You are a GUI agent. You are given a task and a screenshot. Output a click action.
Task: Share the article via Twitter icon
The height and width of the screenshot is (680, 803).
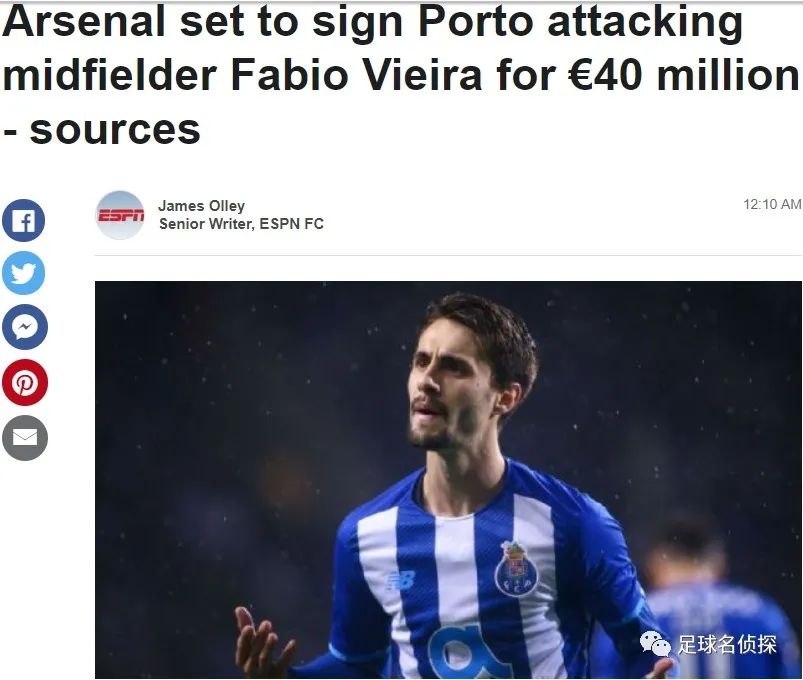24,273
